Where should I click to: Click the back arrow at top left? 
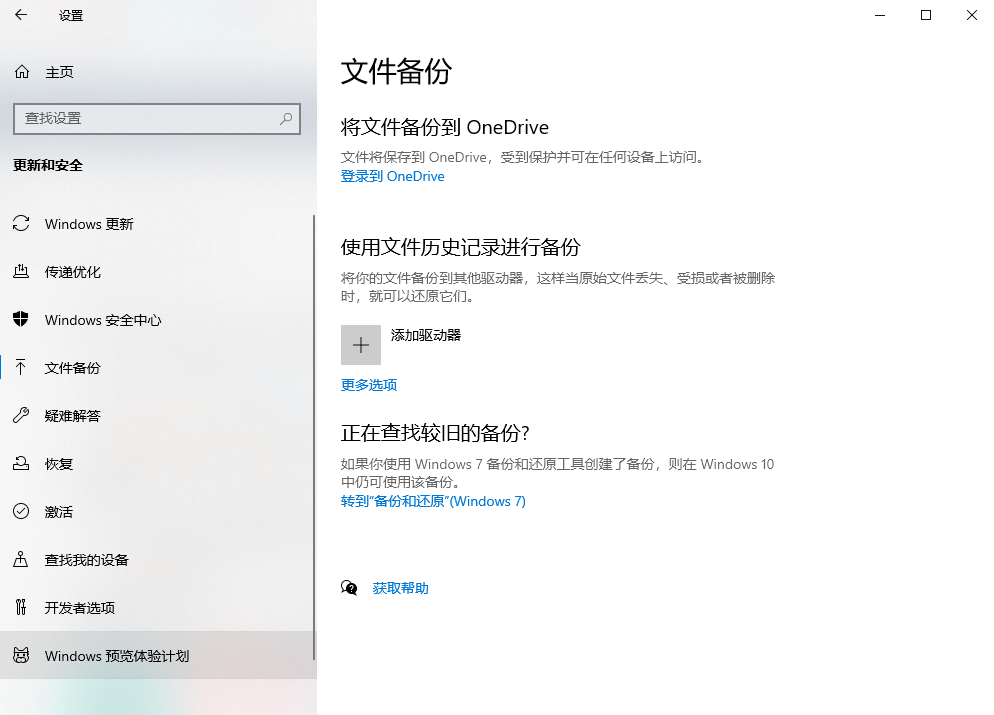tap(19, 15)
